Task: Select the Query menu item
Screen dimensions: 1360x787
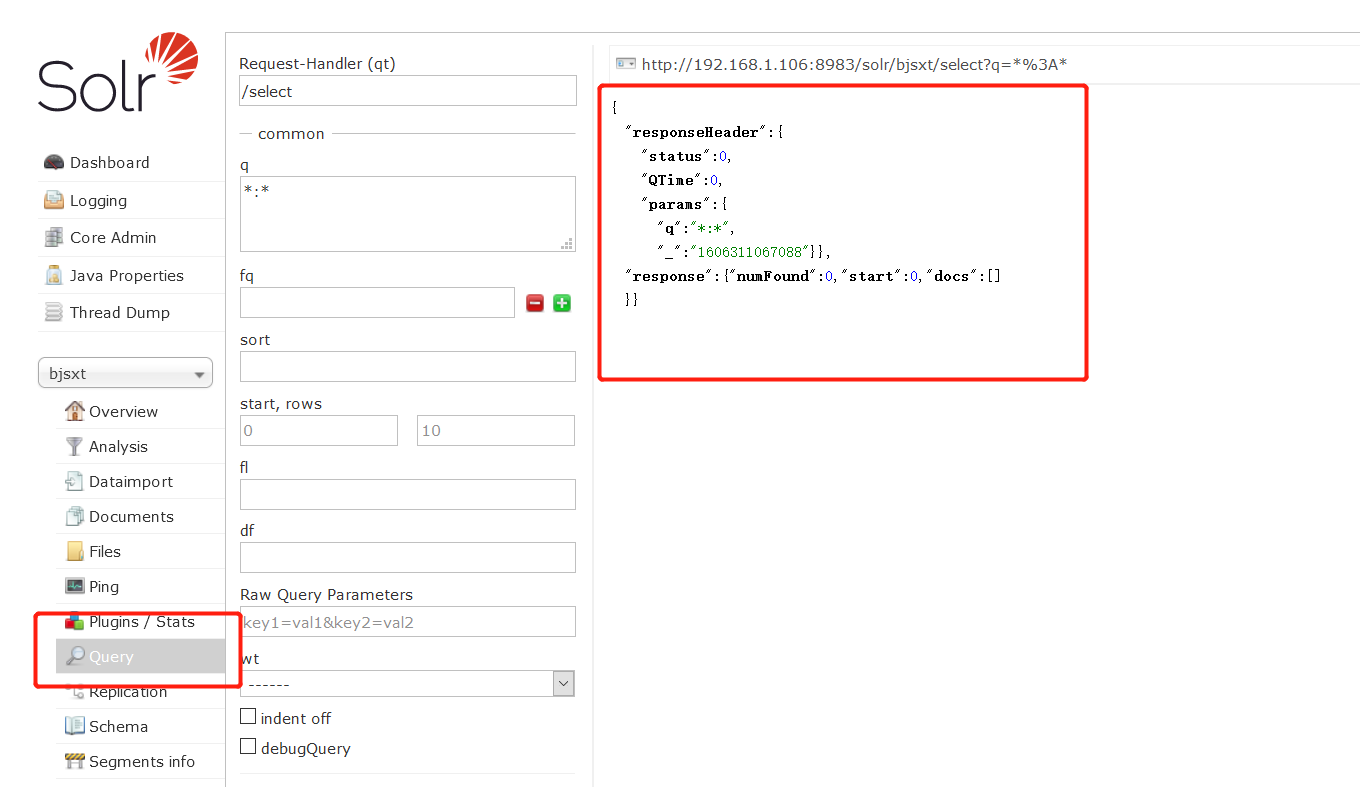Action: [x=140, y=656]
